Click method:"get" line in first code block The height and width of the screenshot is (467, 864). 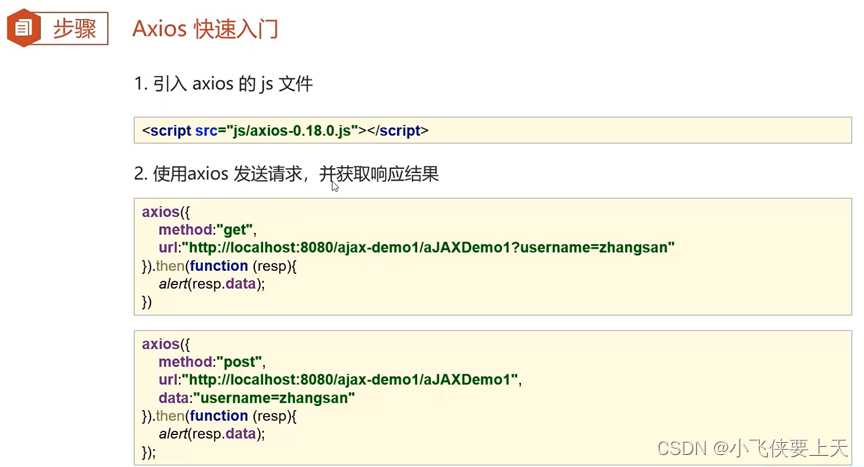208,230
